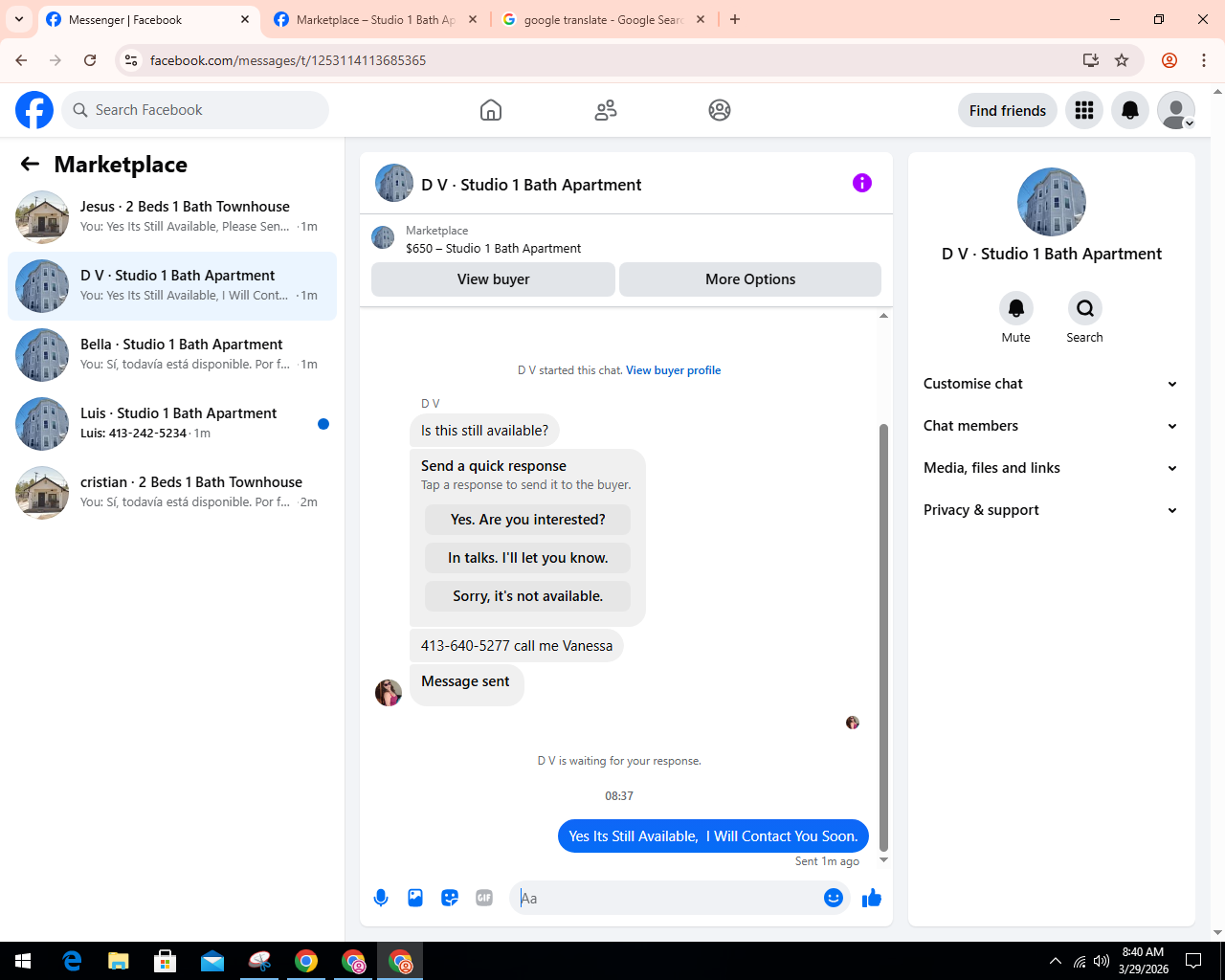This screenshot has height=980, width=1225.
Task: Select D V Studio 1 Bath Apartment chat
Action: [172, 286]
